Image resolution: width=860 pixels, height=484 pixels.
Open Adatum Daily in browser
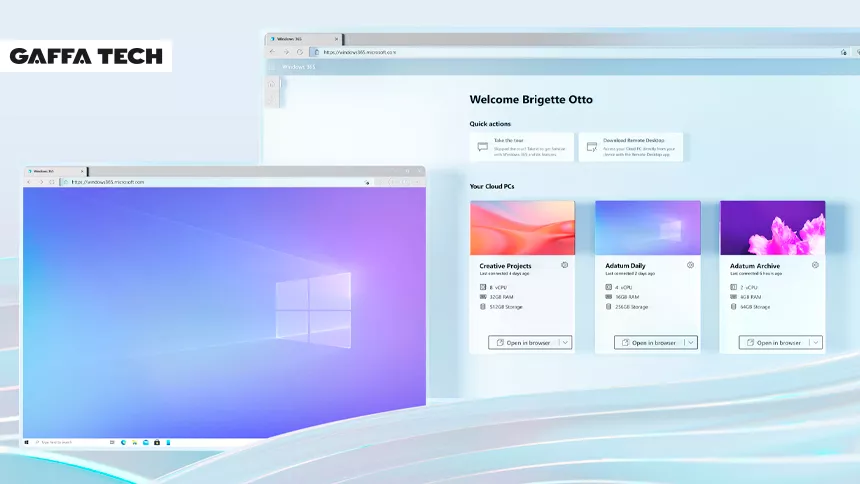point(649,342)
